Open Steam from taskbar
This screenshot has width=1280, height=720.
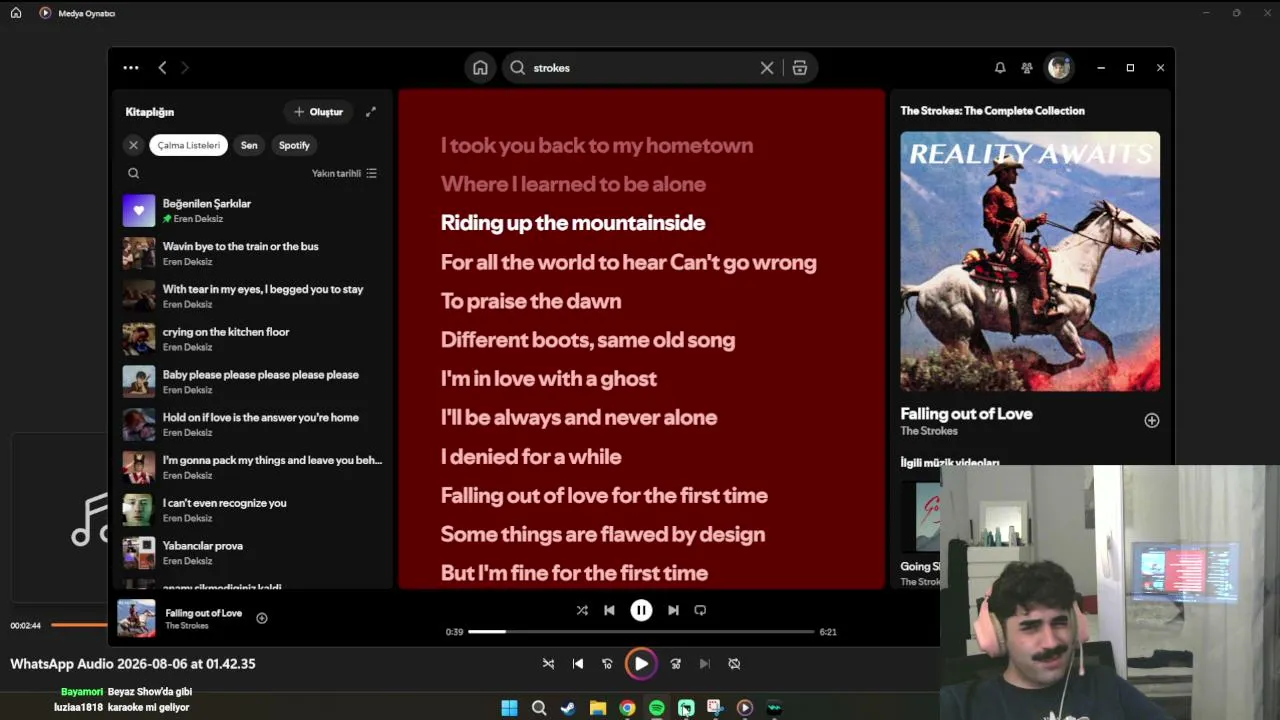pyautogui.click(x=568, y=708)
